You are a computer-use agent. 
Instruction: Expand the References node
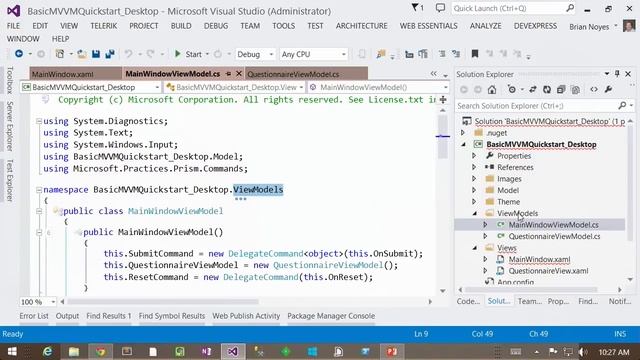[474, 167]
